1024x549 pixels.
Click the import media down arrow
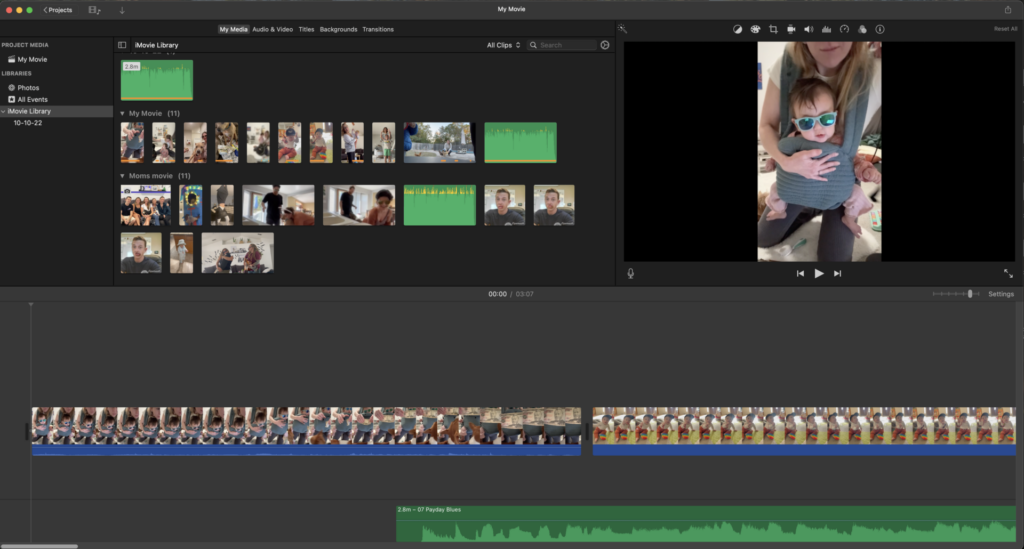tap(121, 10)
